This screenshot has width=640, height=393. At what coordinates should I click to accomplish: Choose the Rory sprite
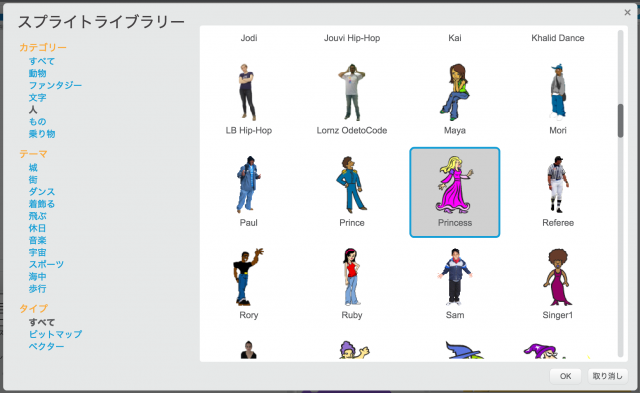tap(249, 284)
